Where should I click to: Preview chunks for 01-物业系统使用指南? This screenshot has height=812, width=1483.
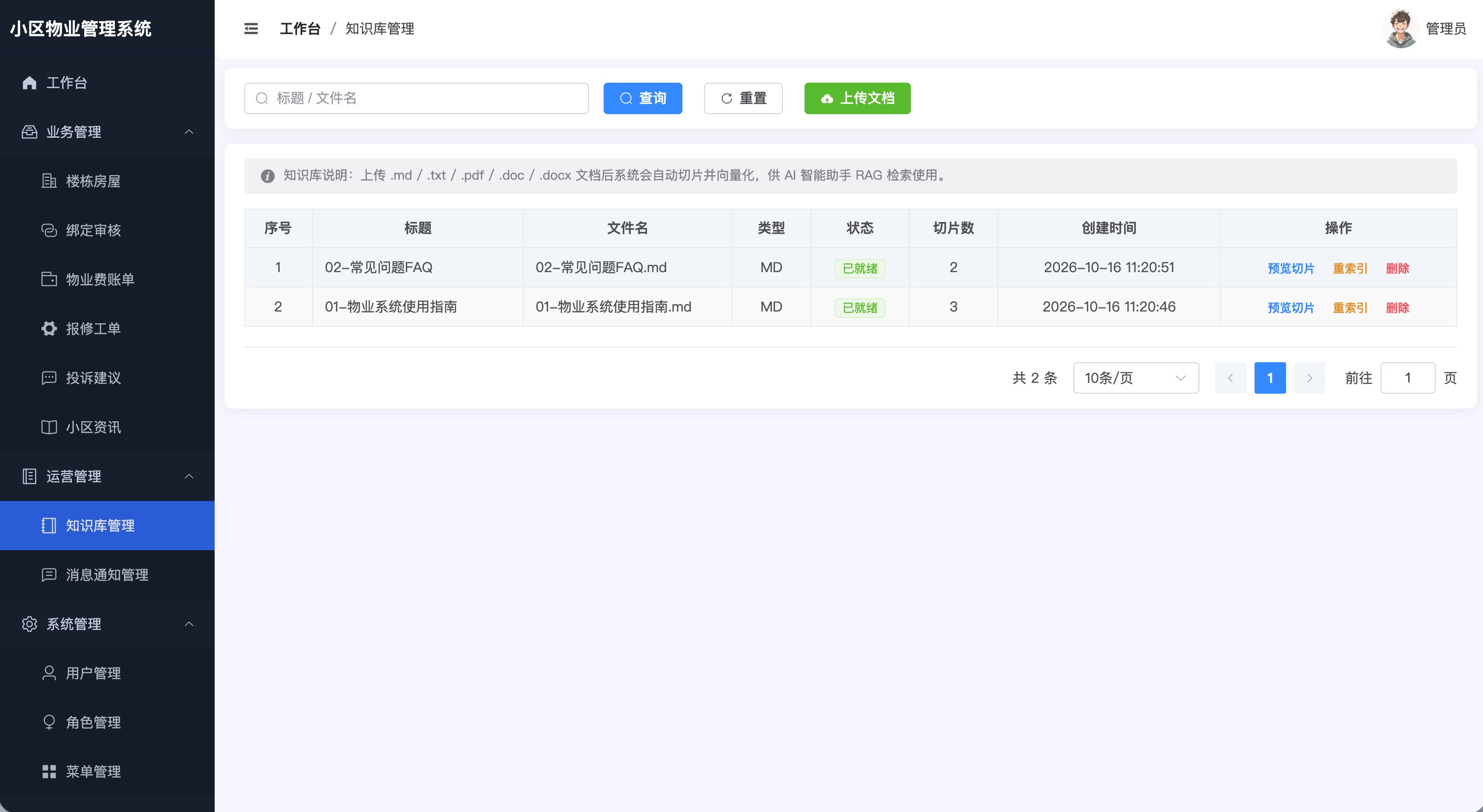click(x=1290, y=307)
